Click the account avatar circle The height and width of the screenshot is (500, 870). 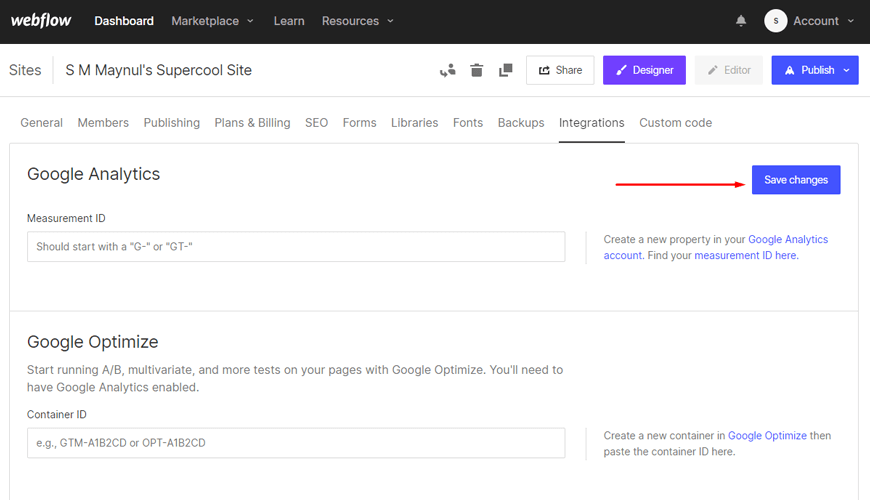[775, 21]
